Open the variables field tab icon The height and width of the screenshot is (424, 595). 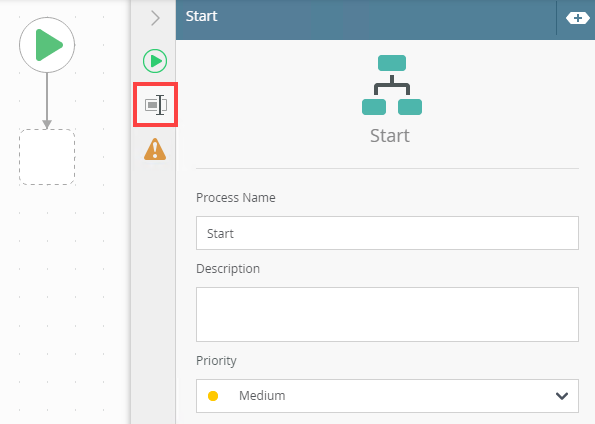point(156,105)
